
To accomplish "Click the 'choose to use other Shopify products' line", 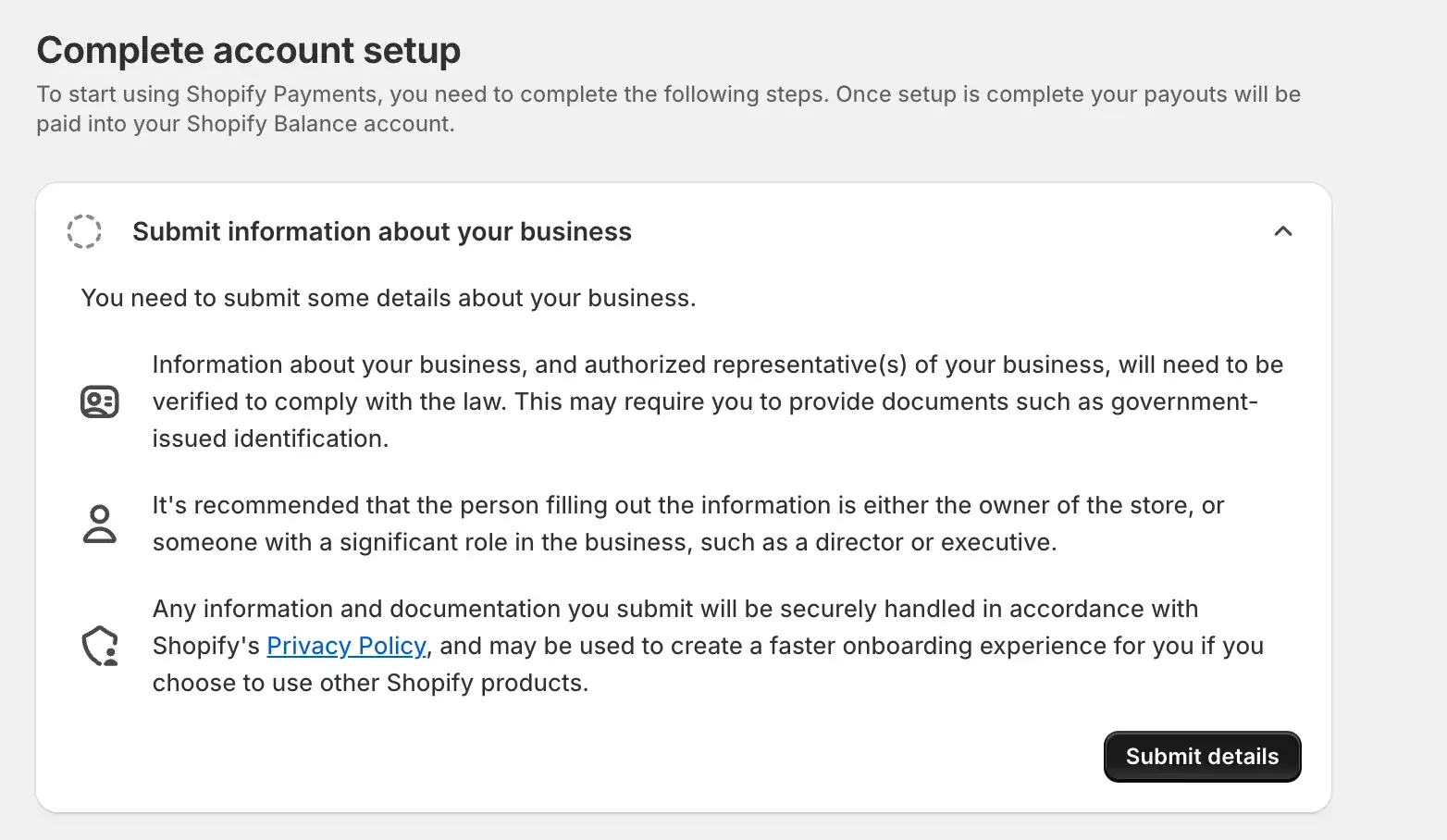I will click(x=370, y=683).
